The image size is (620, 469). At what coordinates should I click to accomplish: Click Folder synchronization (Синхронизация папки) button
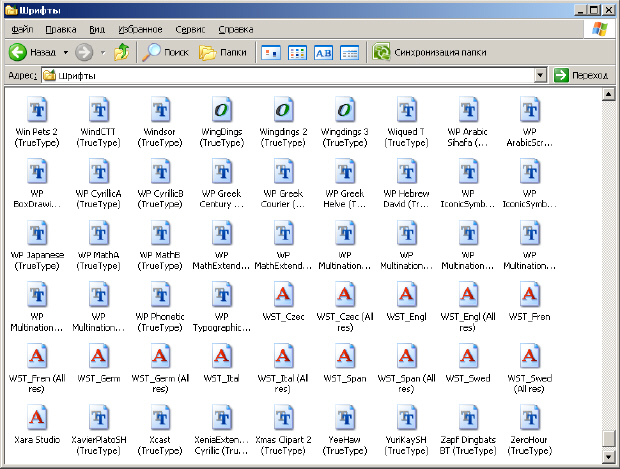429,52
